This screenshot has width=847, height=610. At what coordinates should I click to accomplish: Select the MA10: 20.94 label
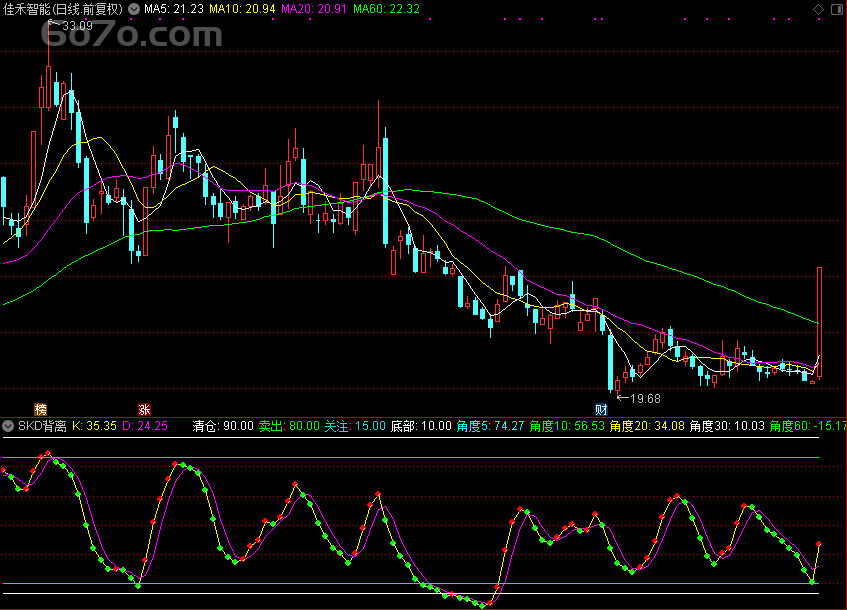click(x=242, y=9)
